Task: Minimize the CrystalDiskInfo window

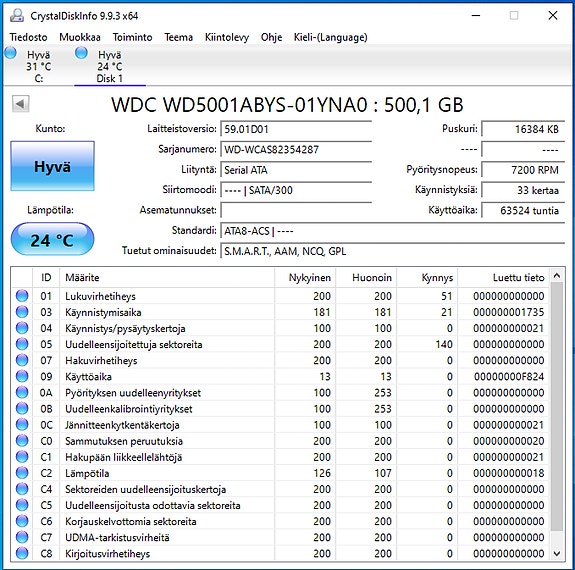Action: pos(476,15)
